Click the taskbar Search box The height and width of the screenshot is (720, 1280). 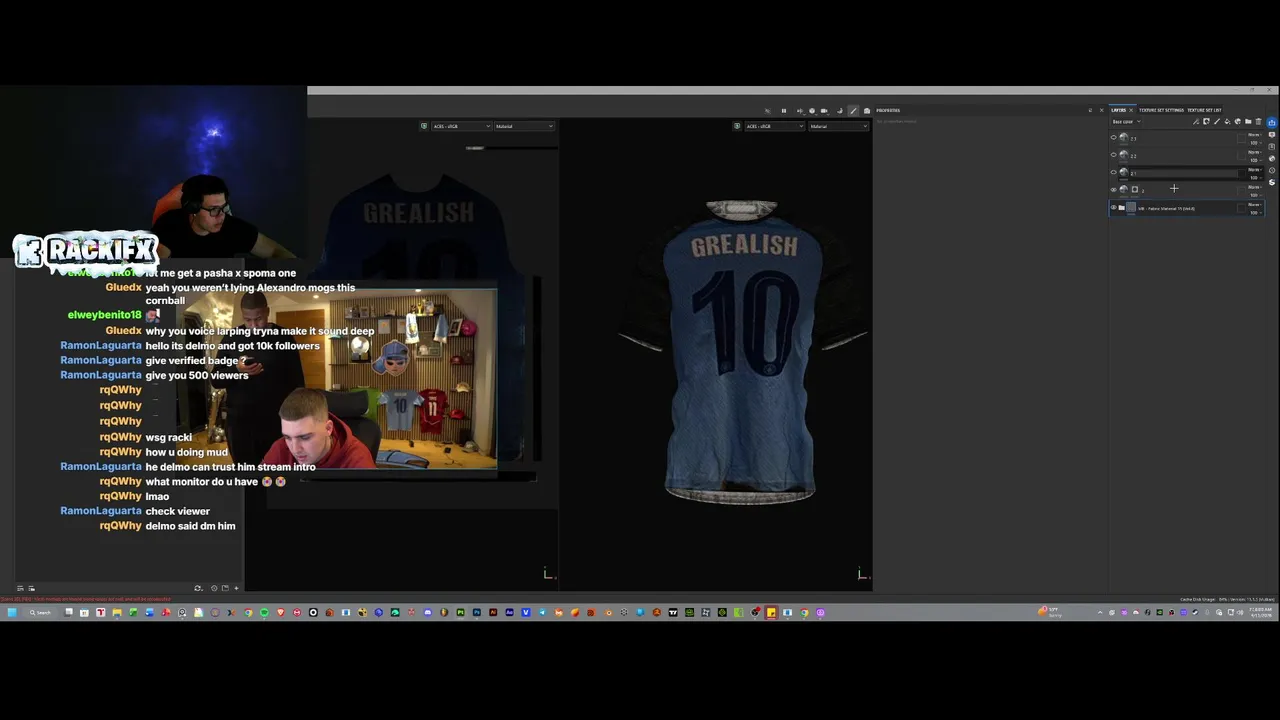point(40,612)
